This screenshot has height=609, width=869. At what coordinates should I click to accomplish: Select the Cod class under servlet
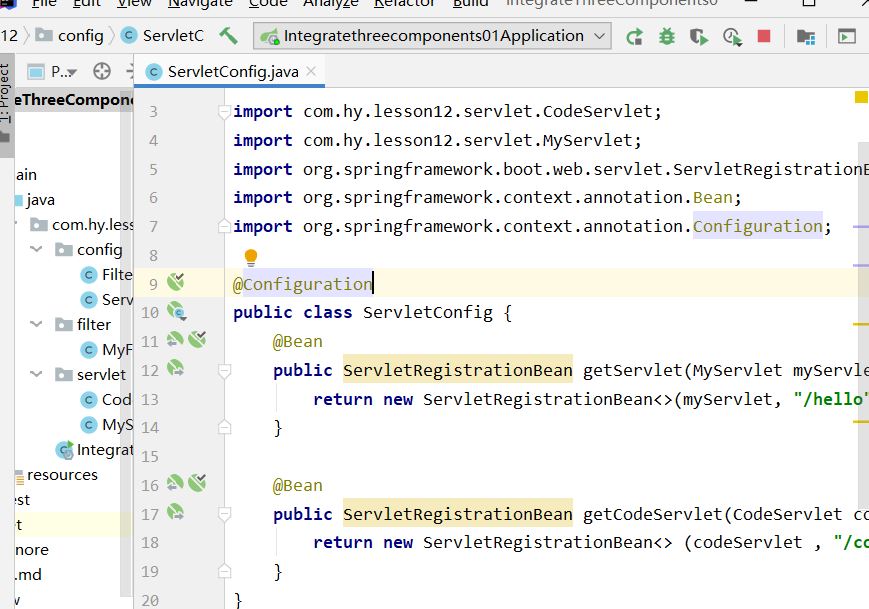tap(106, 399)
